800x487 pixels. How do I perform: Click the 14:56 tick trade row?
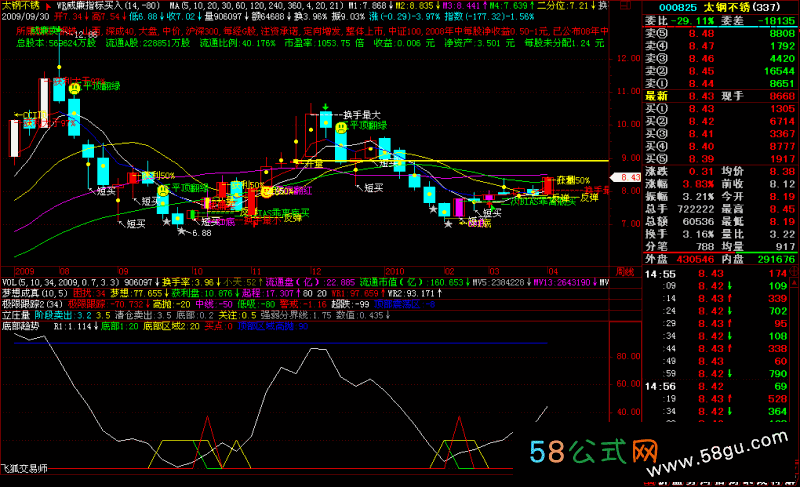716,387
